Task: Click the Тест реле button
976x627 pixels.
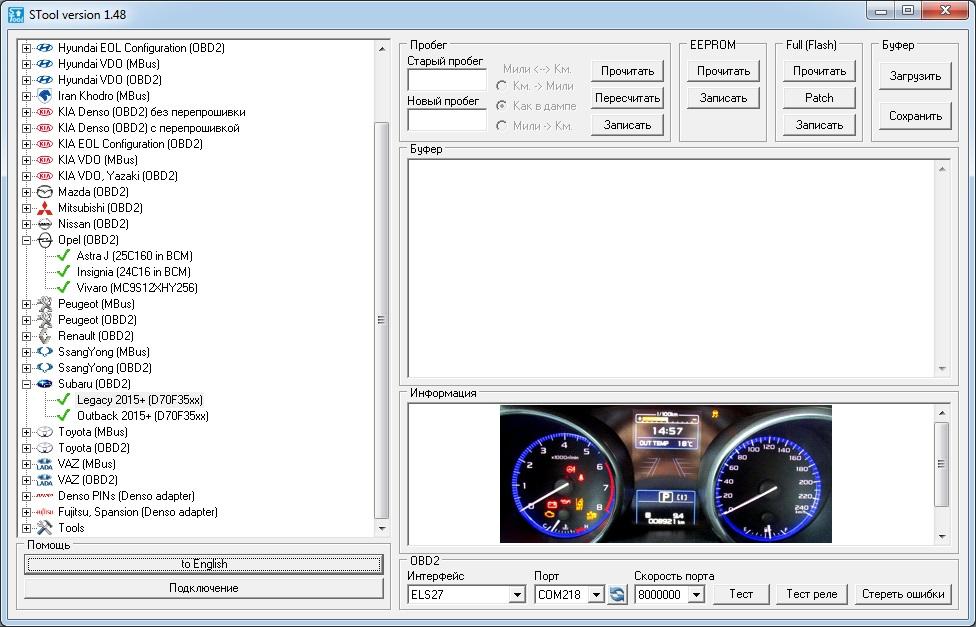Action: point(811,594)
